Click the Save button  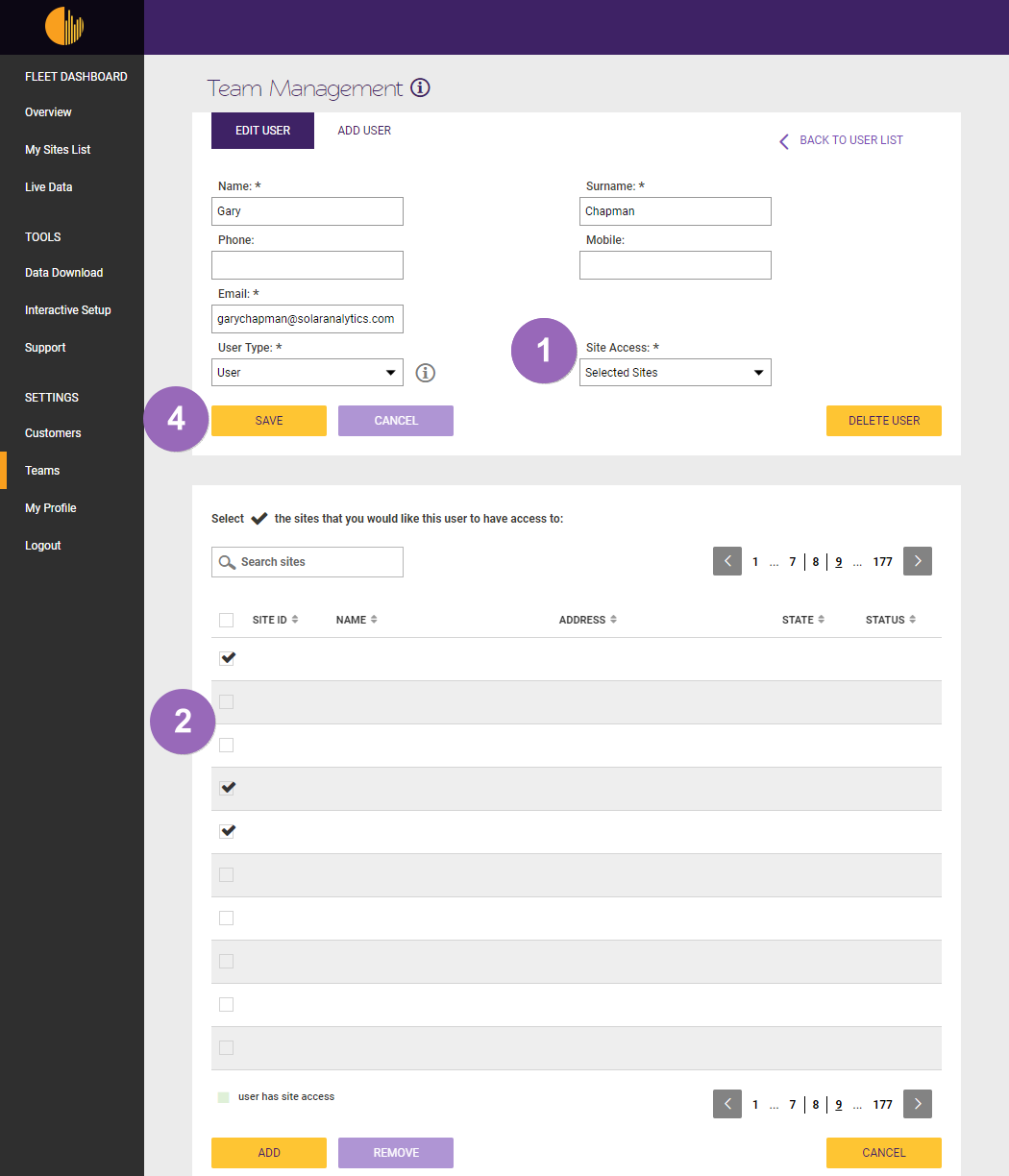269,421
